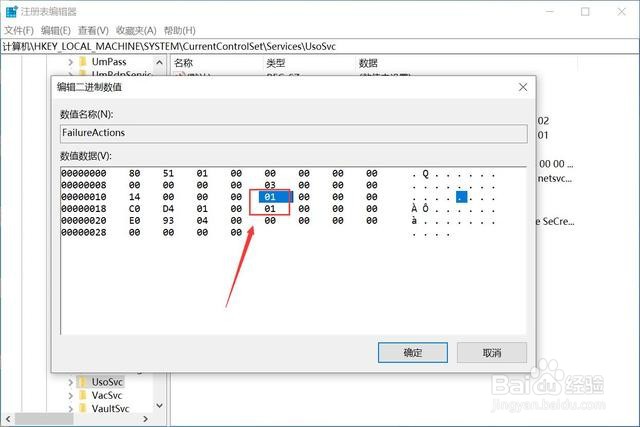Select the UmPass key label

coord(109,62)
